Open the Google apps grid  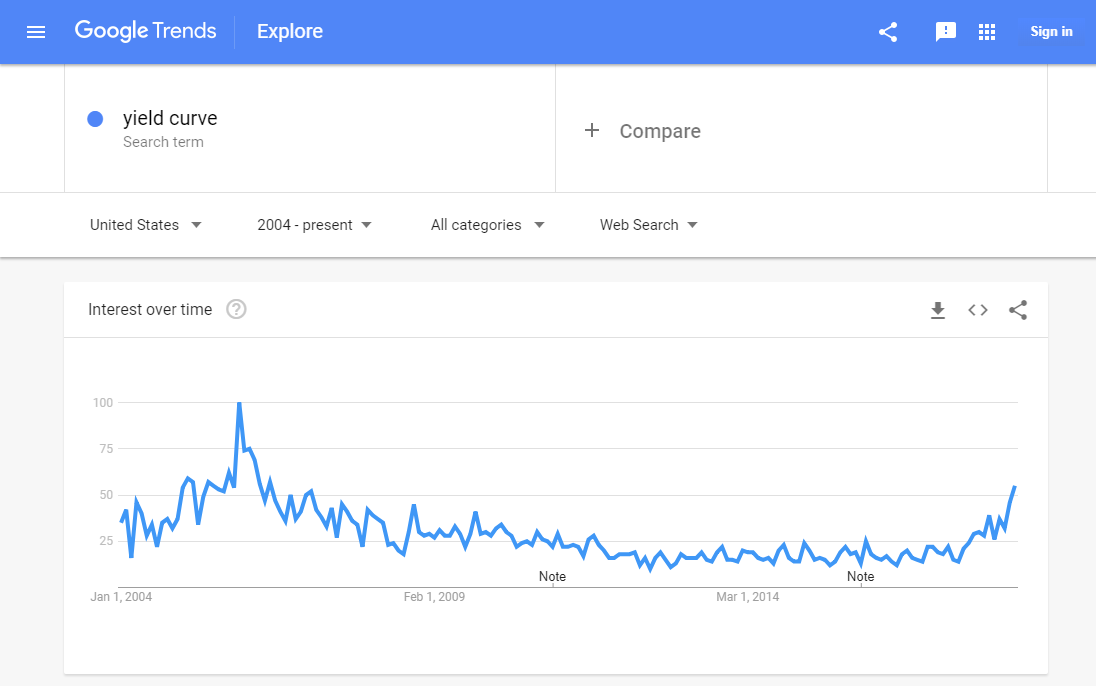point(987,32)
